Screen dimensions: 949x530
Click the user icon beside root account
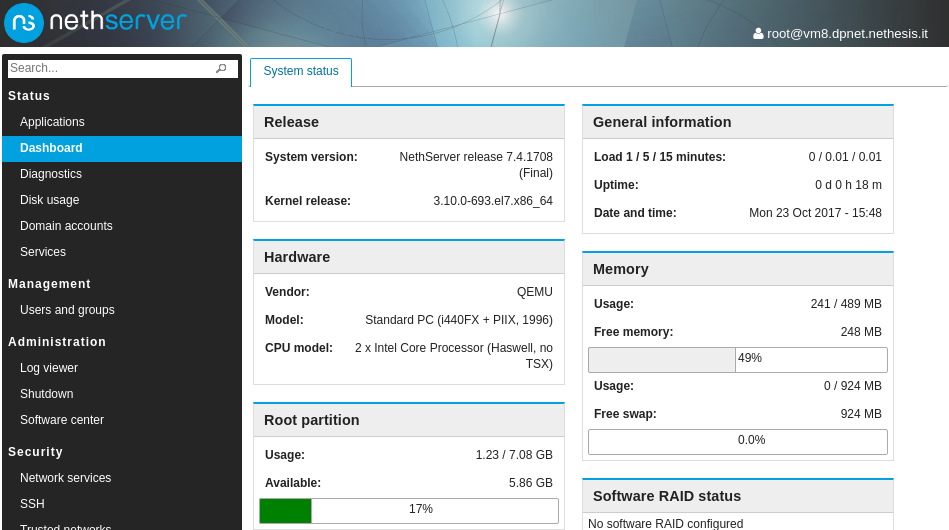758,33
